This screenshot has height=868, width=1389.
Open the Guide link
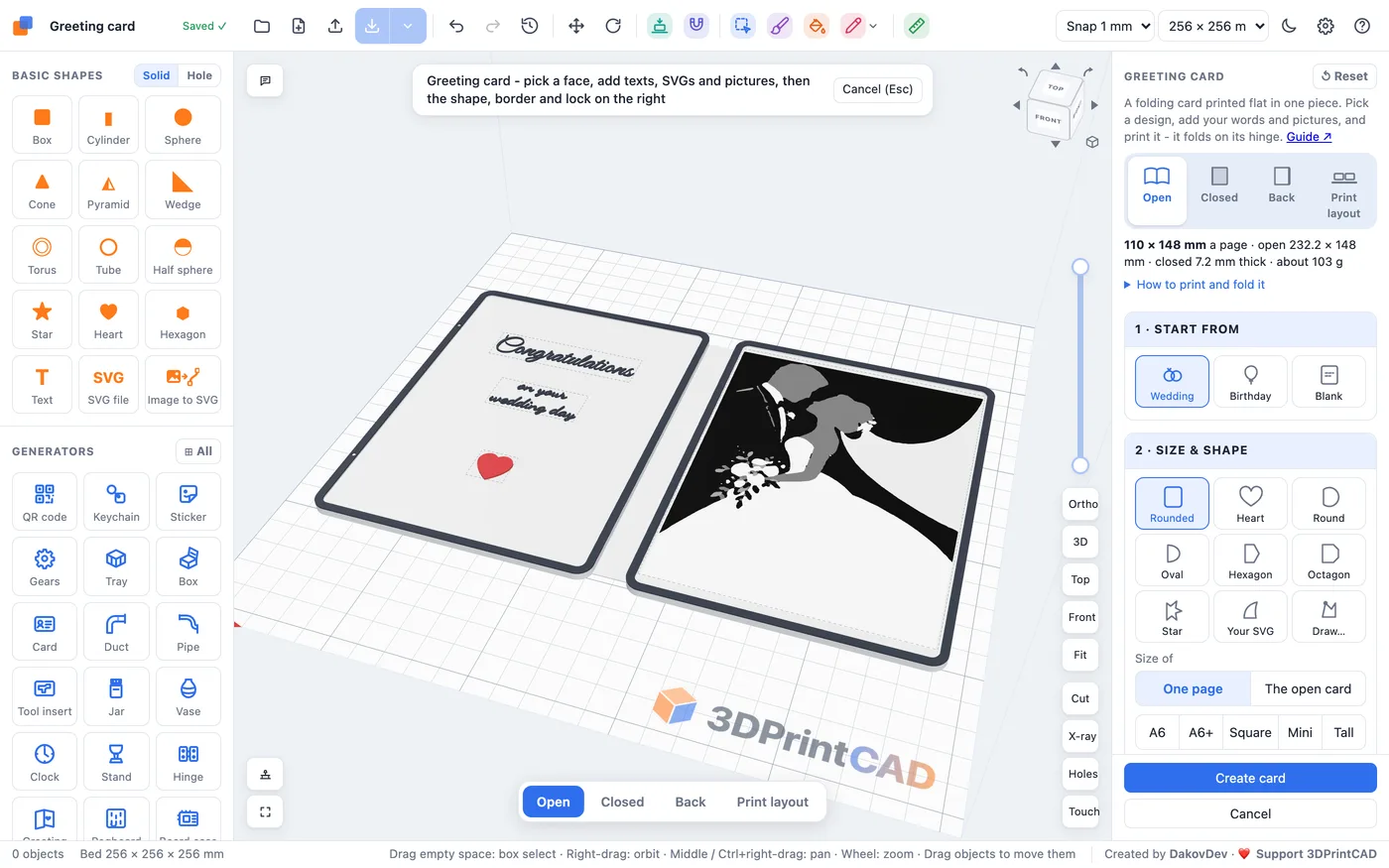click(x=1309, y=137)
